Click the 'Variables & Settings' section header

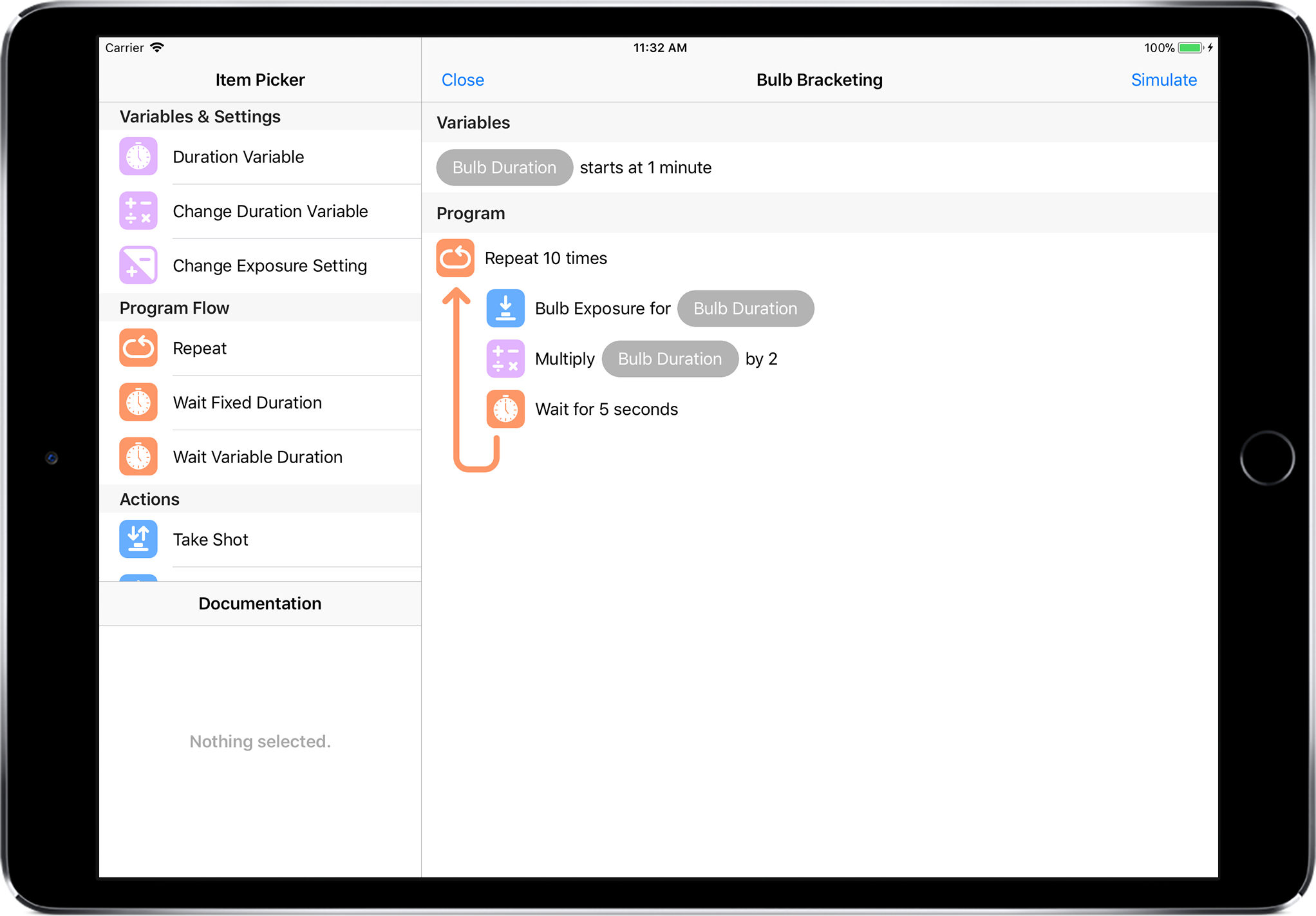point(260,117)
